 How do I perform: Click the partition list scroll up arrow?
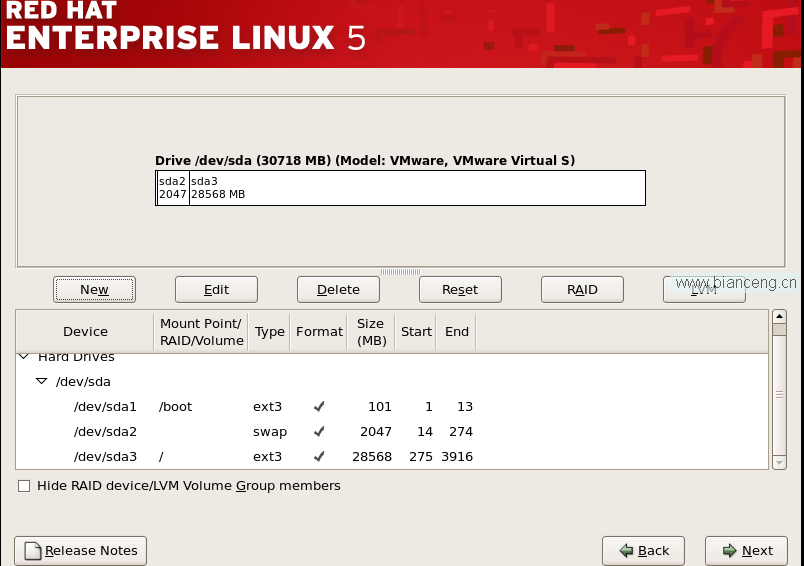click(x=779, y=316)
